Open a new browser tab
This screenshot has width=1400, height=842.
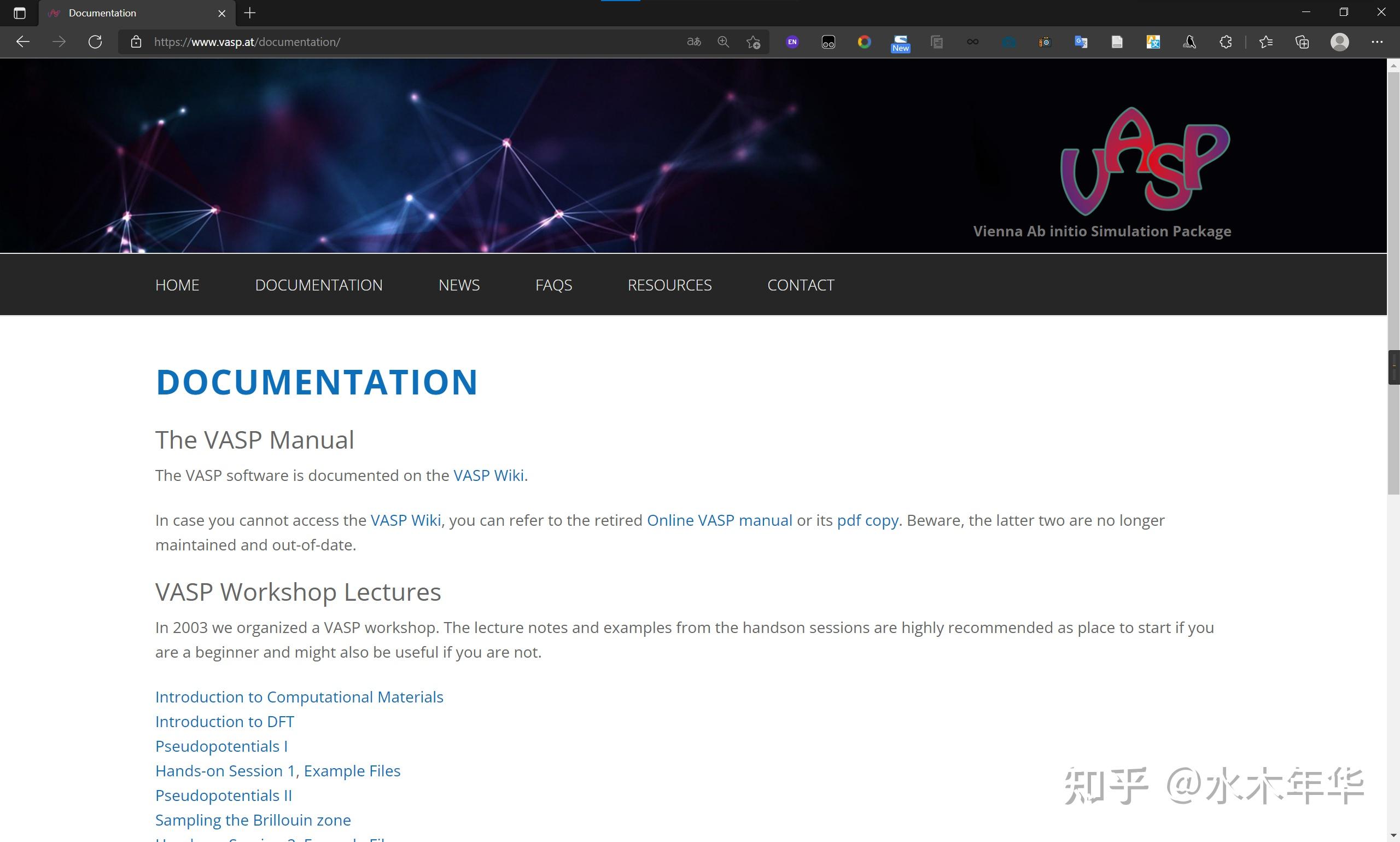pyautogui.click(x=249, y=13)
